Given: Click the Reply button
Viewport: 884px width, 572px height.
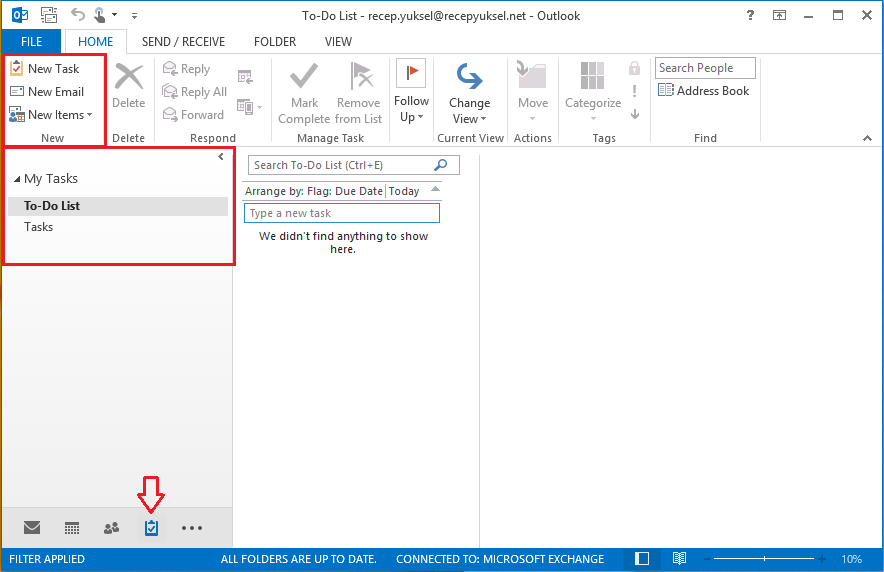Looking at the screenshot, I should 187,69.
